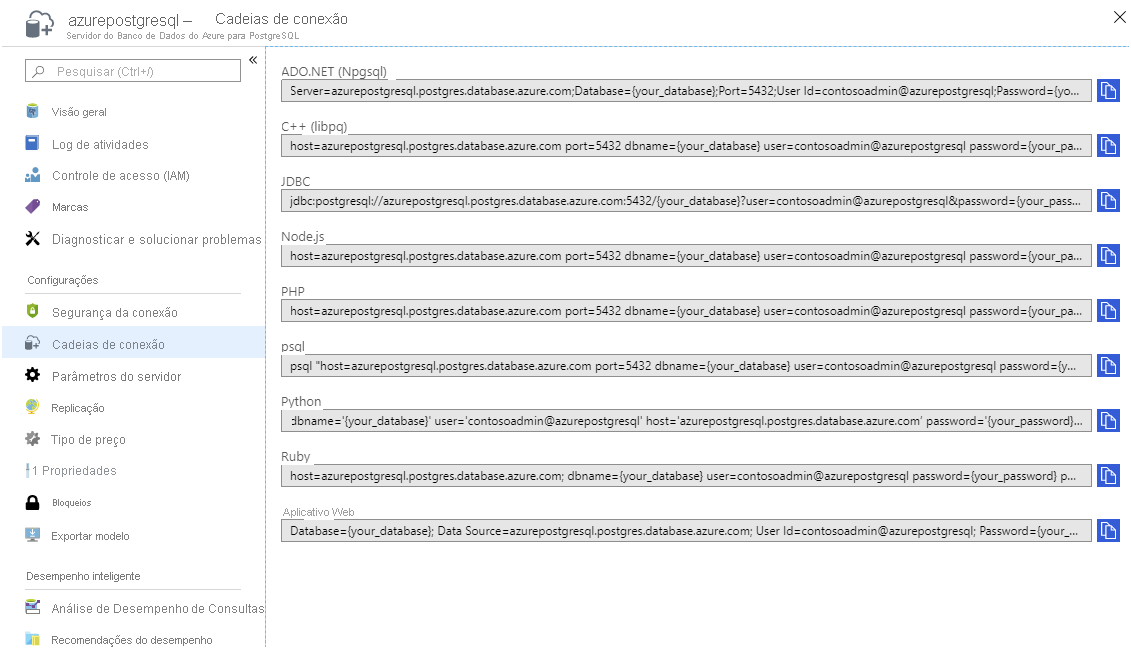Image resolution: width=1131 pixels, height=649 pixels.
Task: Select the Aplicativo Web connection string field
Action: point(686,531)
